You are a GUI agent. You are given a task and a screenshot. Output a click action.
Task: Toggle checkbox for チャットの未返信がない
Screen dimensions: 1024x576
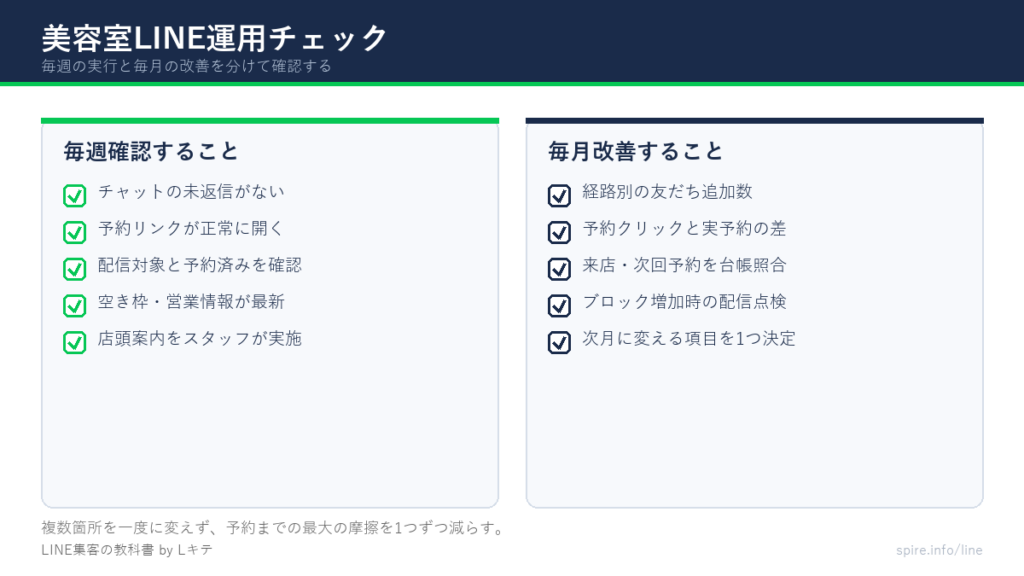(74, 195)
